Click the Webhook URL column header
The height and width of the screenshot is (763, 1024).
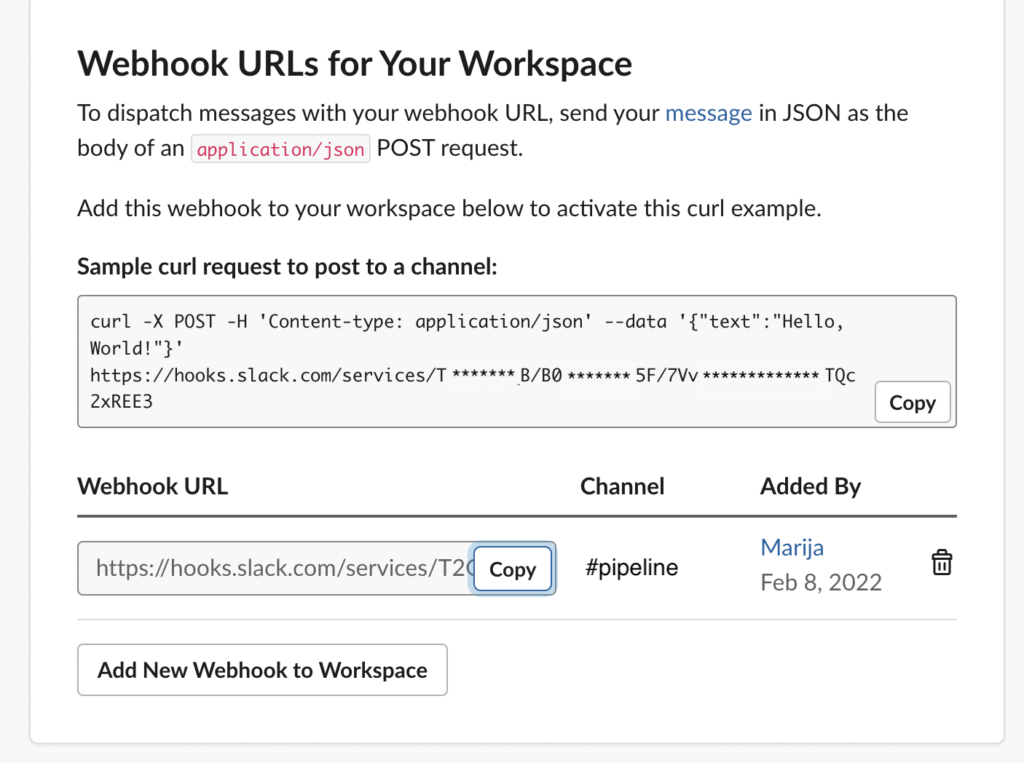pyautogui.click(x=153, y=487)
